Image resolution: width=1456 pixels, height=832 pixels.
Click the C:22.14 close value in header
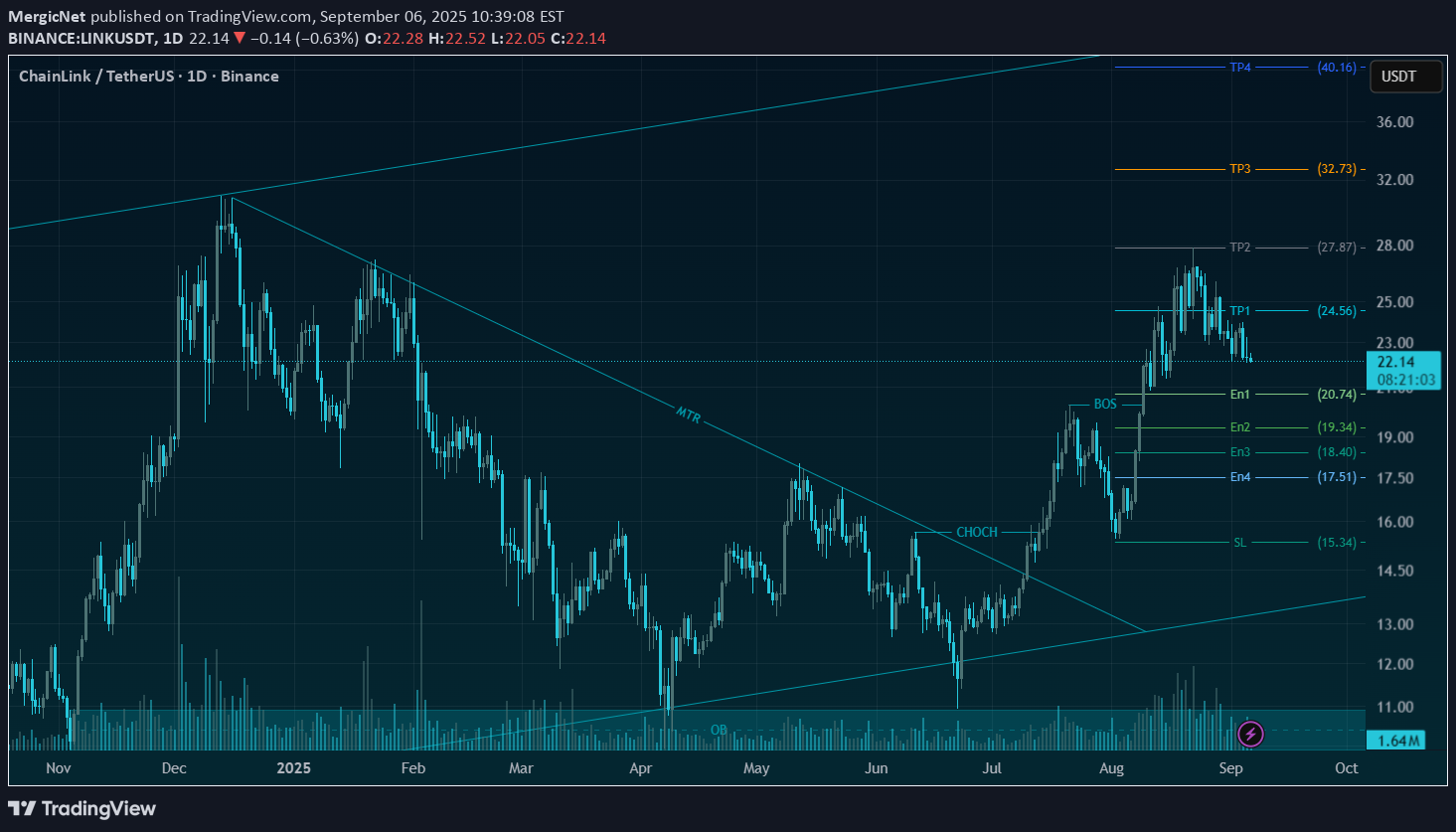tap(578, 39)
